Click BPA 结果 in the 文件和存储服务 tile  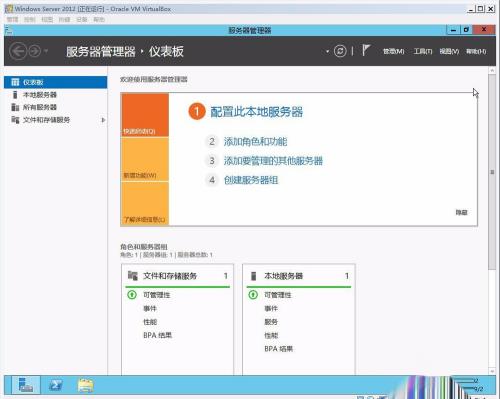(157, 335)
